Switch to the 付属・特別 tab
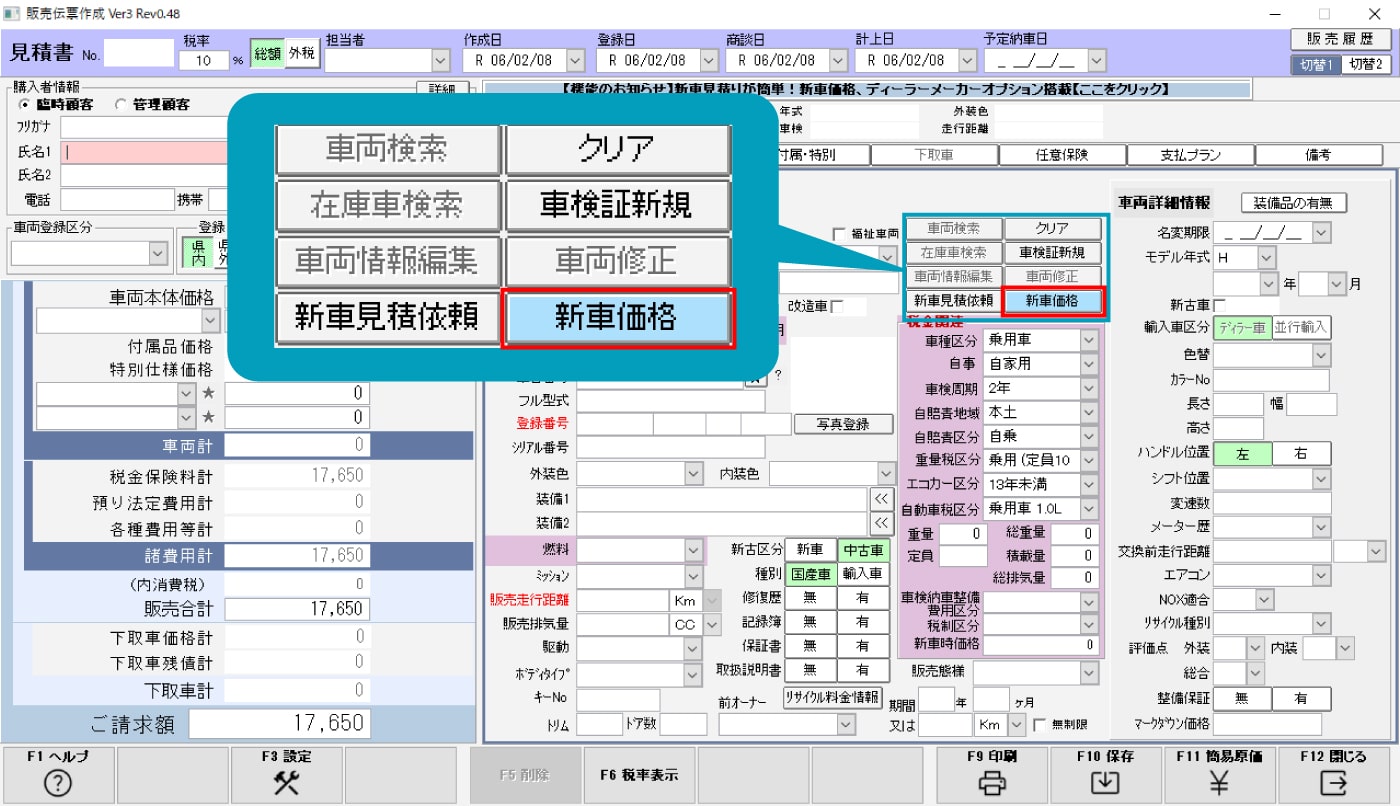The width and height of the screenshot is (1400, 806). coord(806,155)
